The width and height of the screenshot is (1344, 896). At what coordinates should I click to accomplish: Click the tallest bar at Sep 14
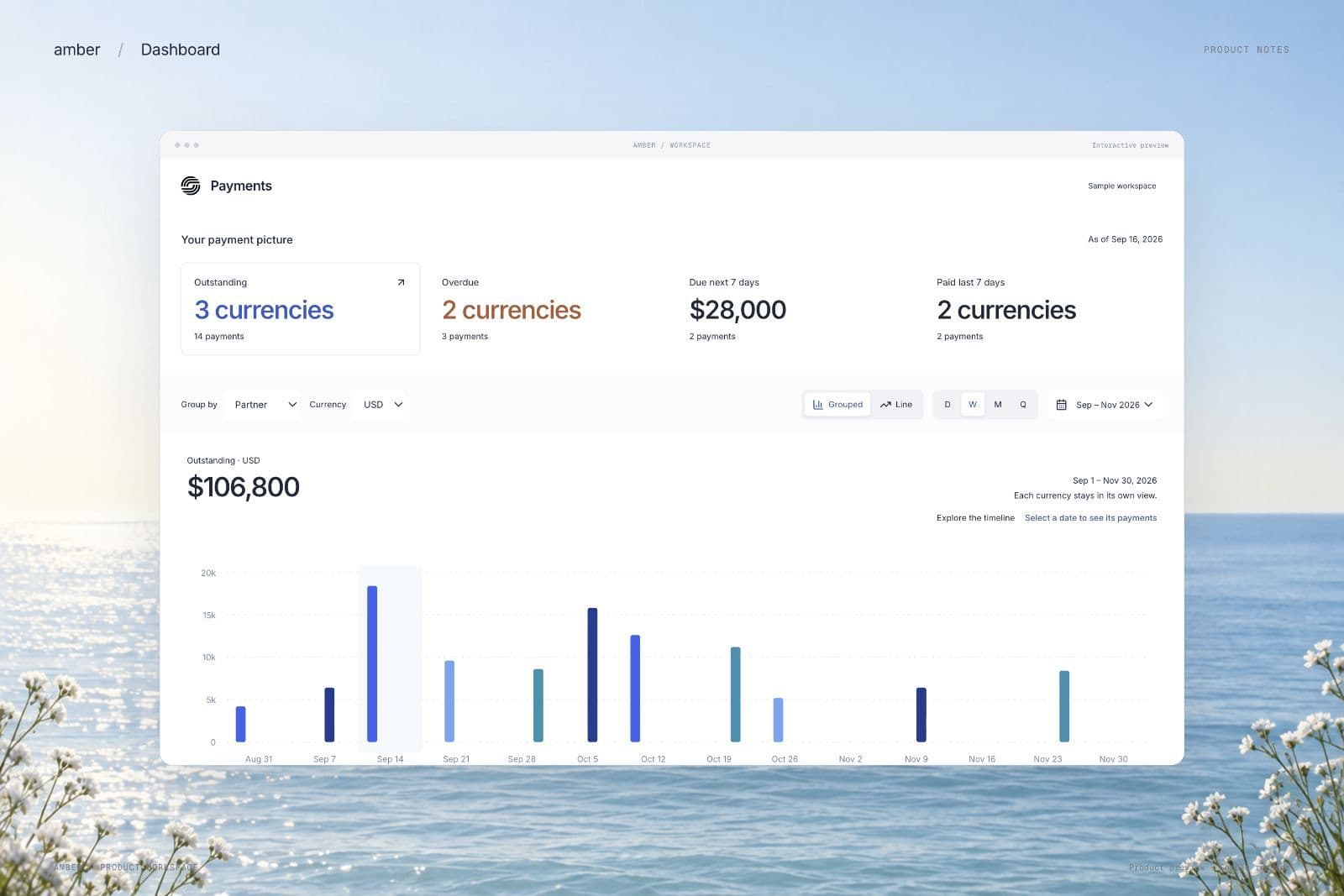click(x=372, y=663)
